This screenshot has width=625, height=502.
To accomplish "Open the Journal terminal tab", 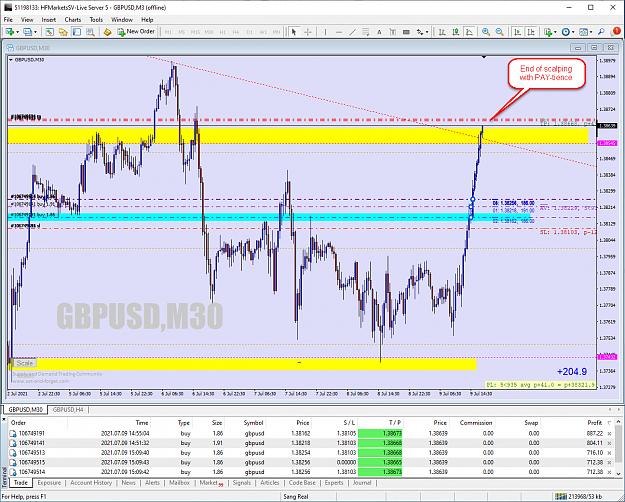I will tap(362, 483).
